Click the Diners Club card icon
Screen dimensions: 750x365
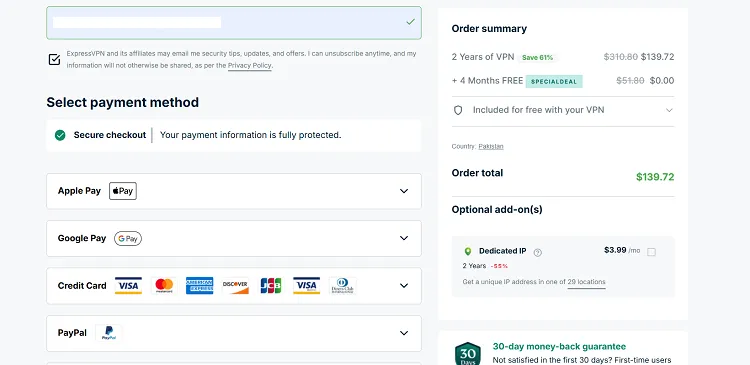click(x=342, y=286)
